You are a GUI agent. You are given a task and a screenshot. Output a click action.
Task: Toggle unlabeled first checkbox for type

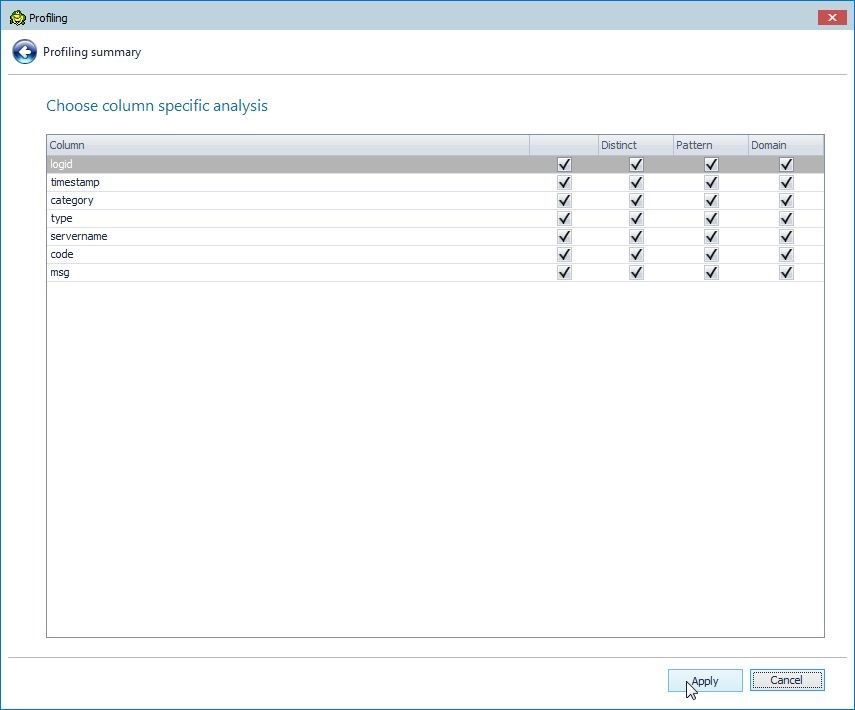564,218
